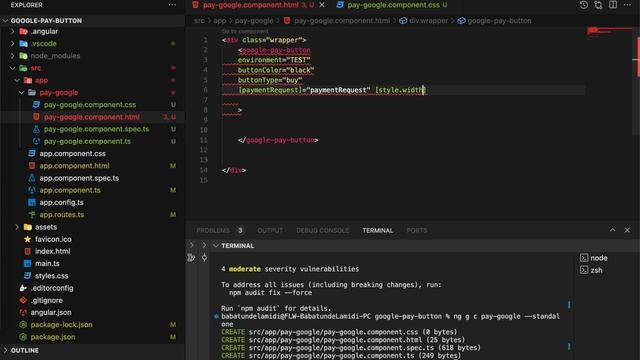Click 'pay-google' breadcrumb segment
Viewport: 640px width, 360px height.
tap(254, 20)
